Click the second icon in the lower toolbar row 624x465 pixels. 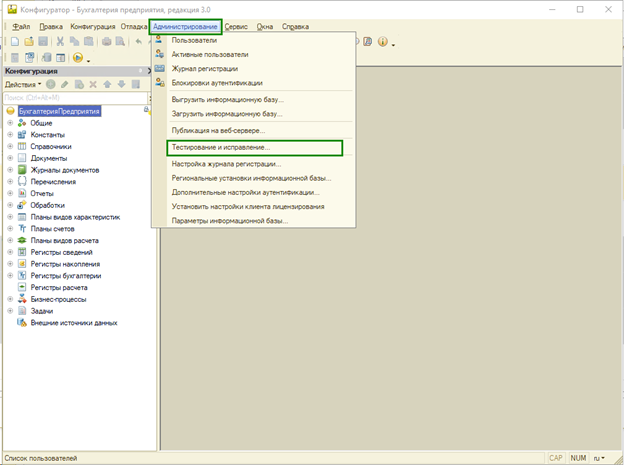tap(29, 58)
